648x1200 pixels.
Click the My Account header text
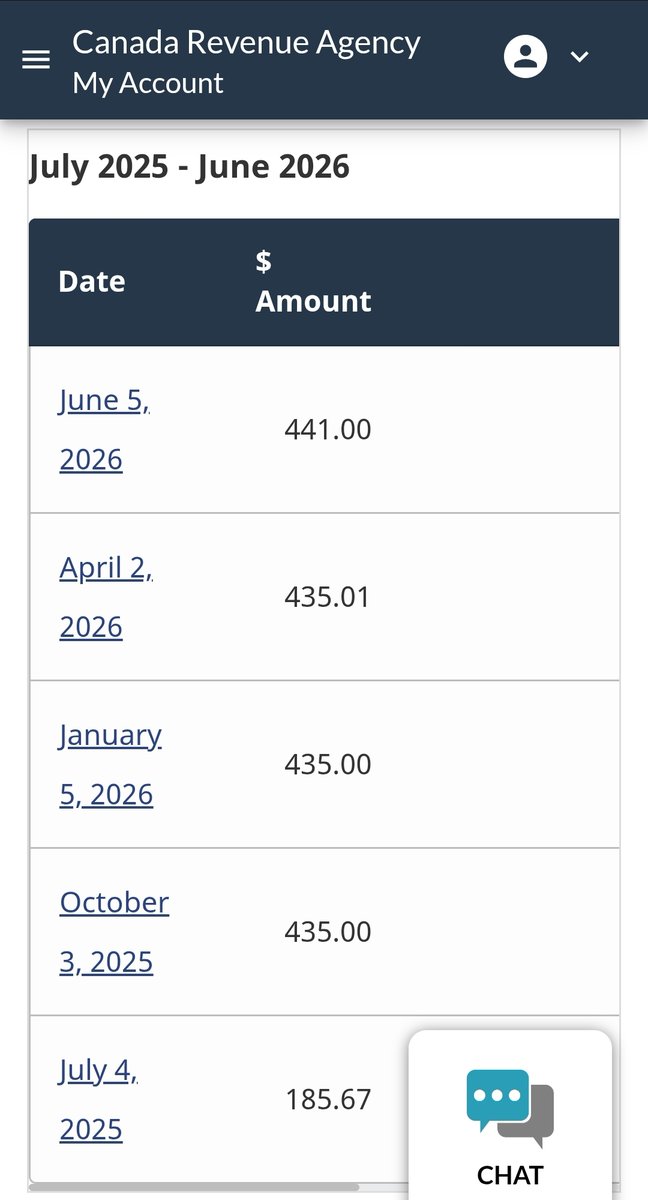(x=148, y=83)
